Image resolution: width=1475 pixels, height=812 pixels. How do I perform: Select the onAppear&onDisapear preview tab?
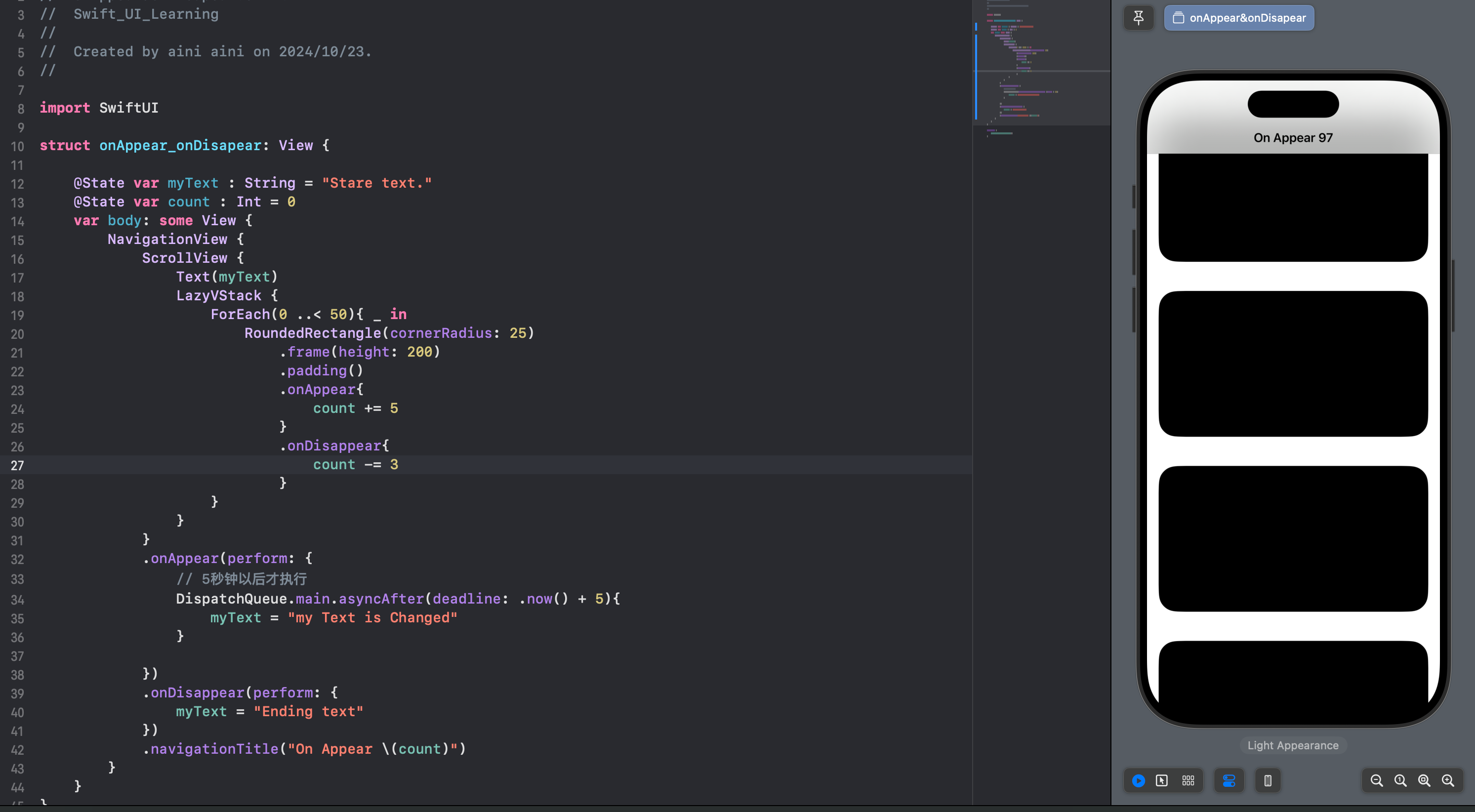1239,18
